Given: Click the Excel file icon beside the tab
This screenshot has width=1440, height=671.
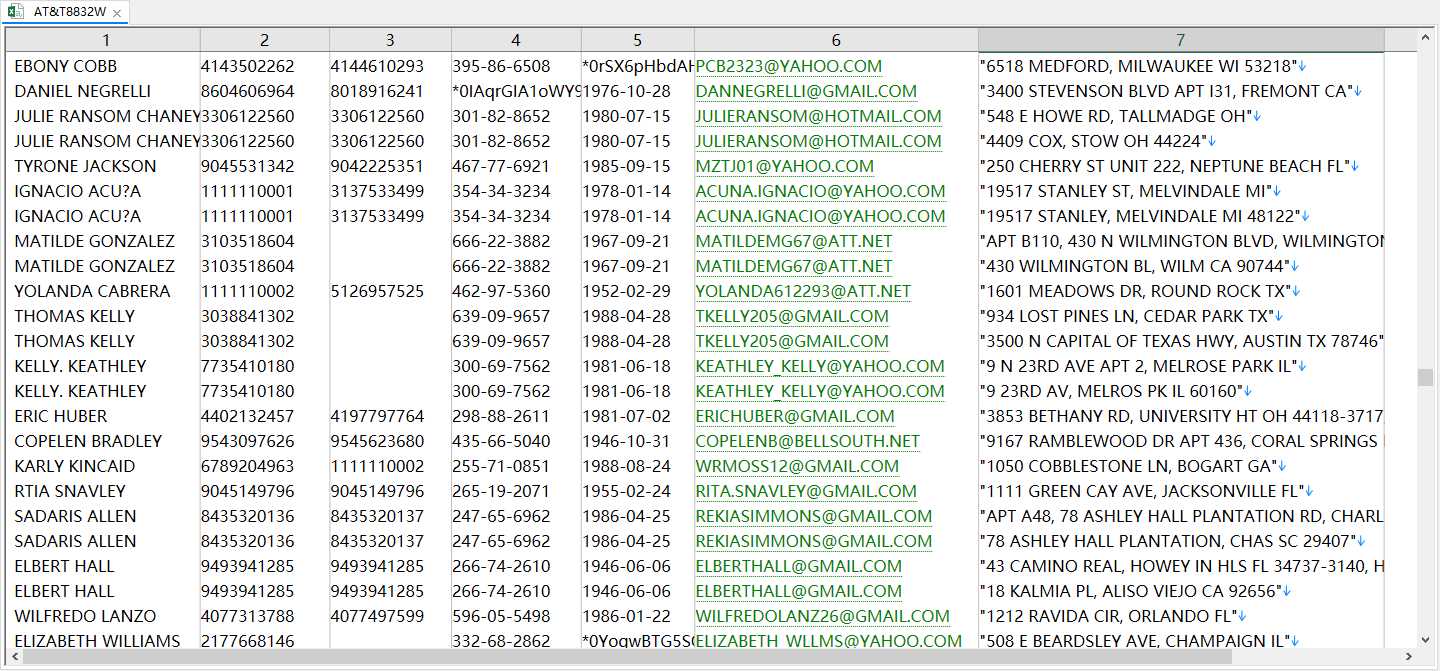Looking at the screenshot, I should point(16,12).
